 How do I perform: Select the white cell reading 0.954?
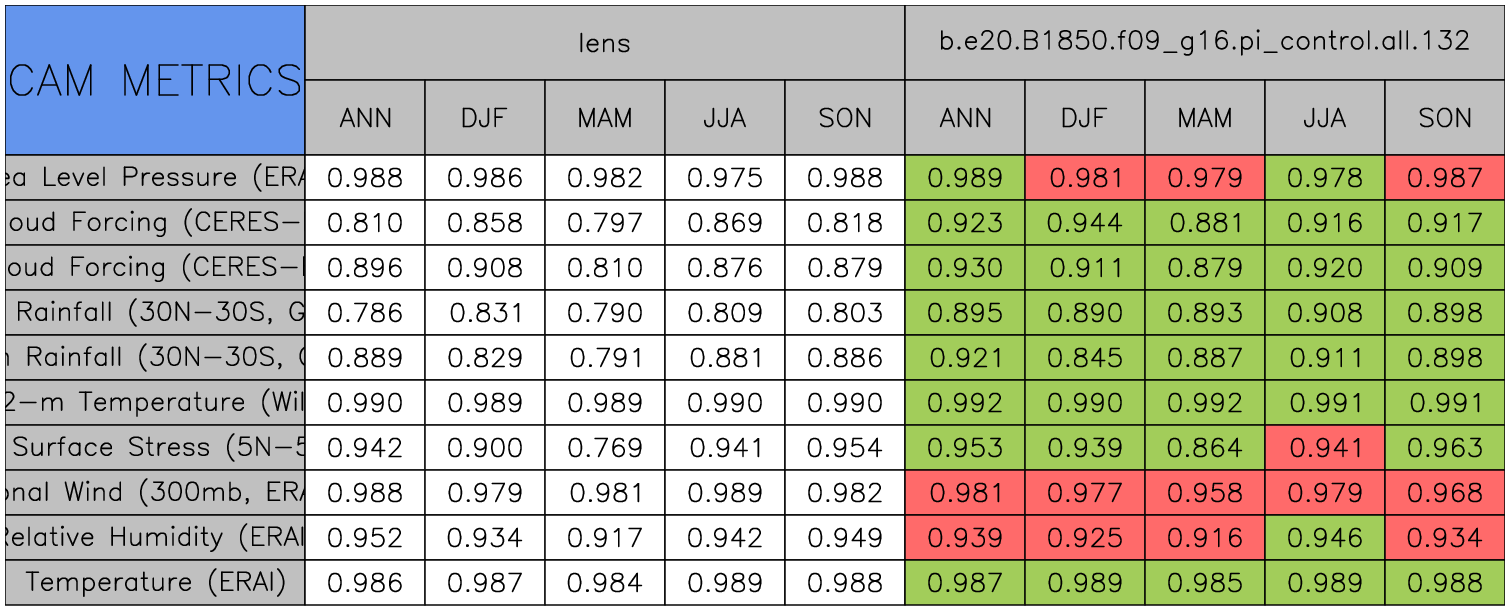click(x=845, y=447)
